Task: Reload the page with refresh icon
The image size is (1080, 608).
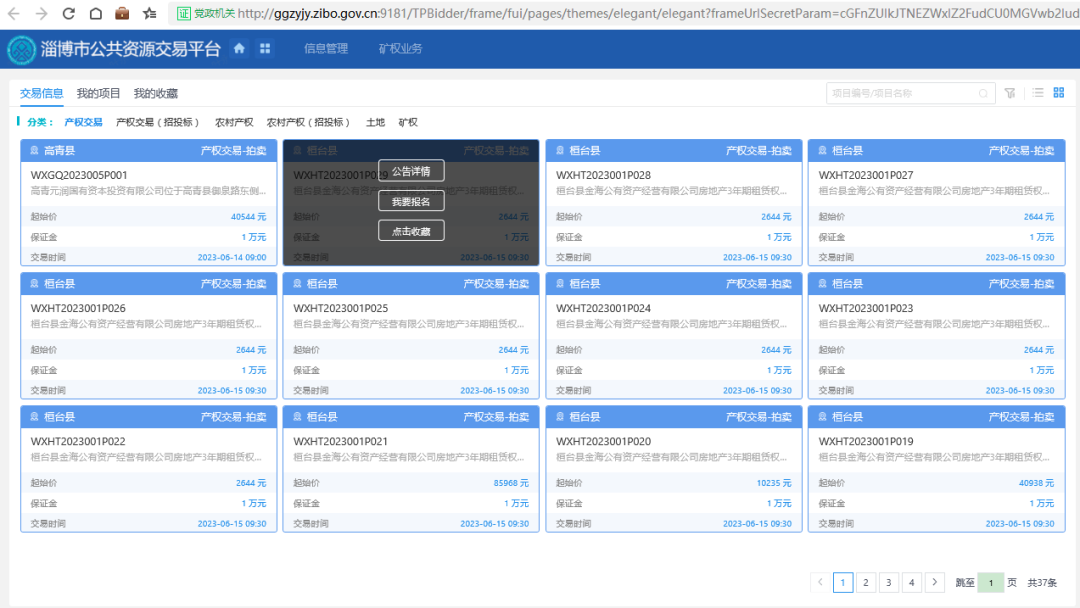Action: (68, 13)
